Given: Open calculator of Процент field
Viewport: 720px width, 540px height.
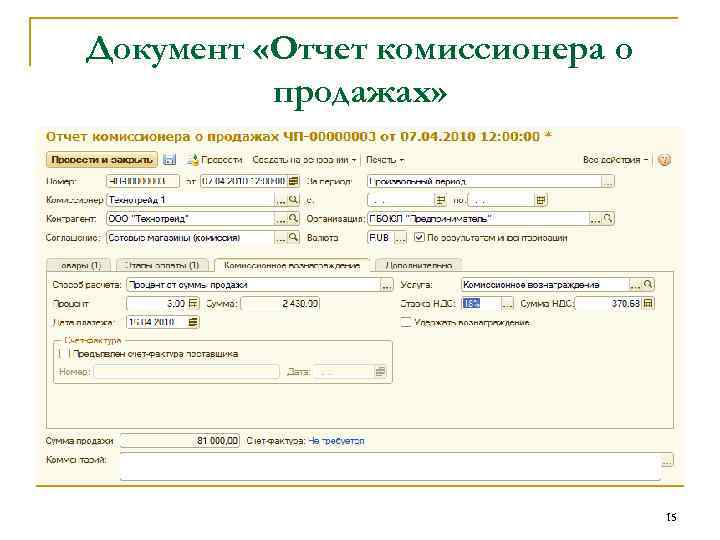Looking at the screenshot, I should tap(193, 304).
